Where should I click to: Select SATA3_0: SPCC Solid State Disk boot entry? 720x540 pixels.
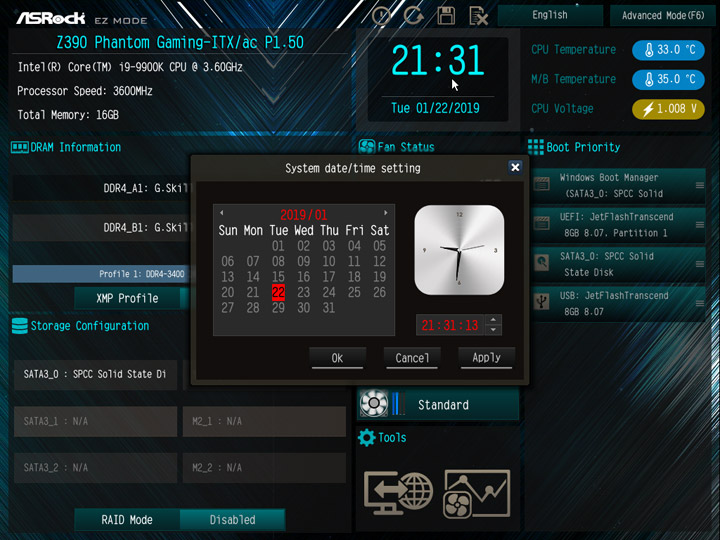click(x=618, y=264)
